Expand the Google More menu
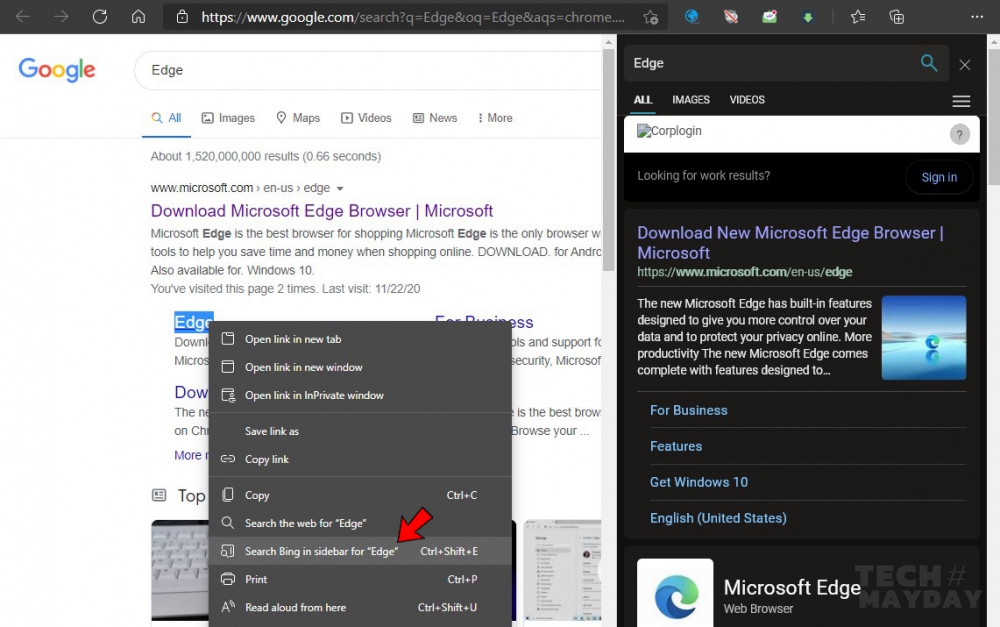 pyautogui.click(x=495, y=118)
